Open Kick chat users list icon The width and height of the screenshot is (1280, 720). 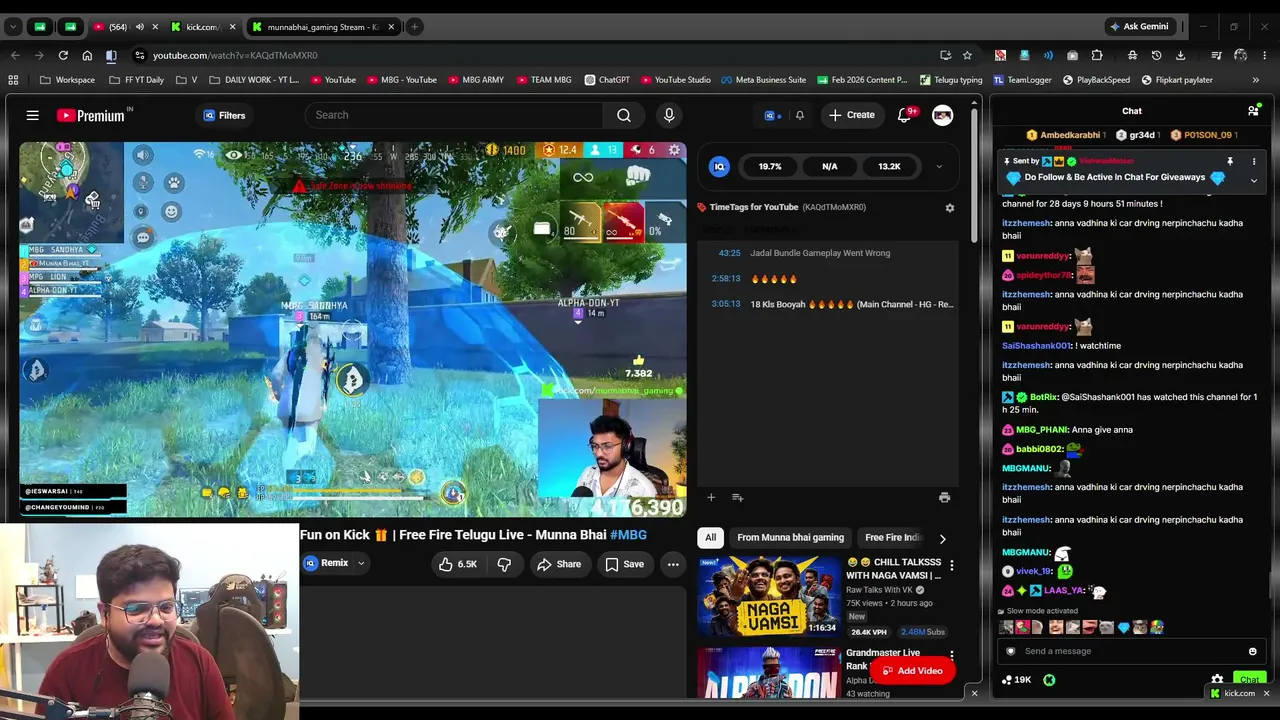click(x=1253, y=111)
